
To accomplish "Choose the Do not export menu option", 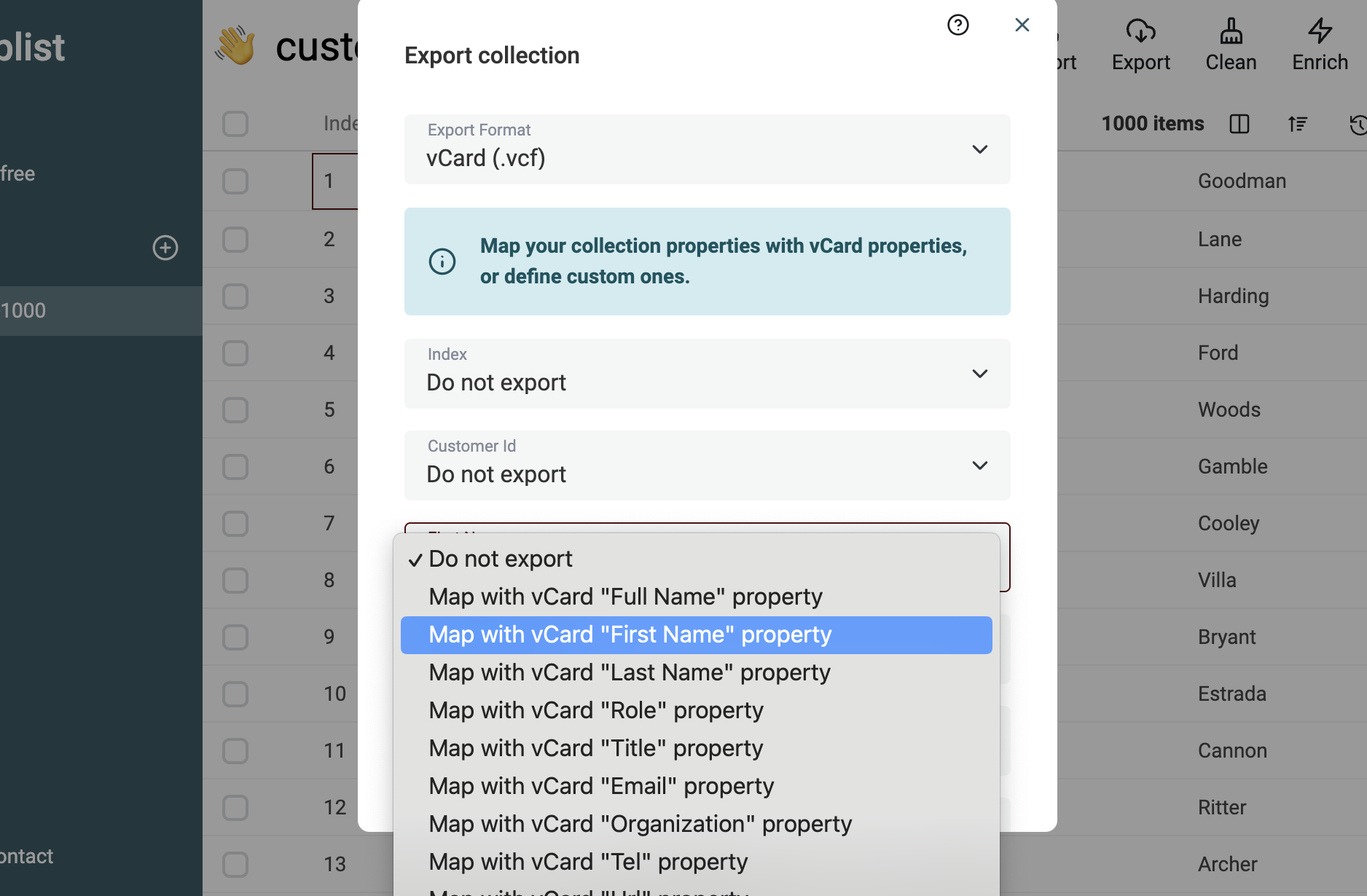I will coord(501,558).
